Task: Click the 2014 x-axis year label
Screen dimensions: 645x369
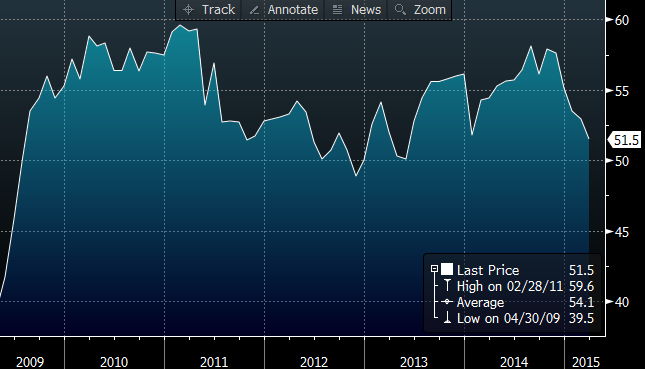Action: 514,362
